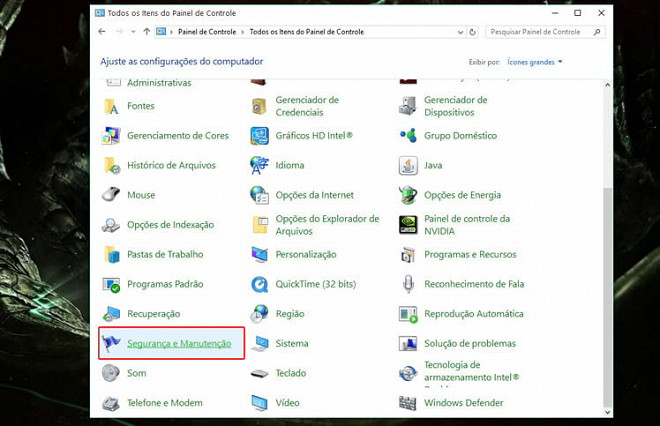Click the 'Grupo Doméstico' label
660x426 pixels.
point(460,136)
